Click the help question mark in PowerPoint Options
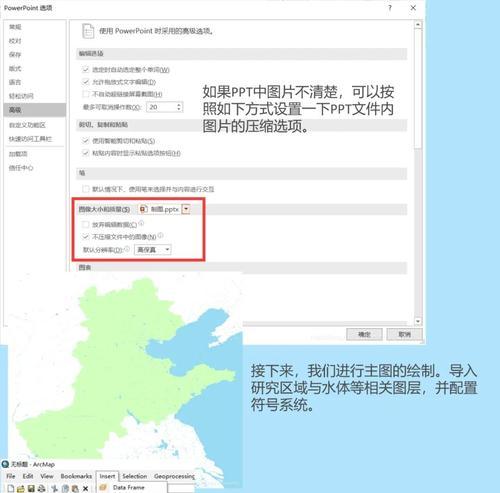This screenshot has width=500, height=493. (390, 8)
